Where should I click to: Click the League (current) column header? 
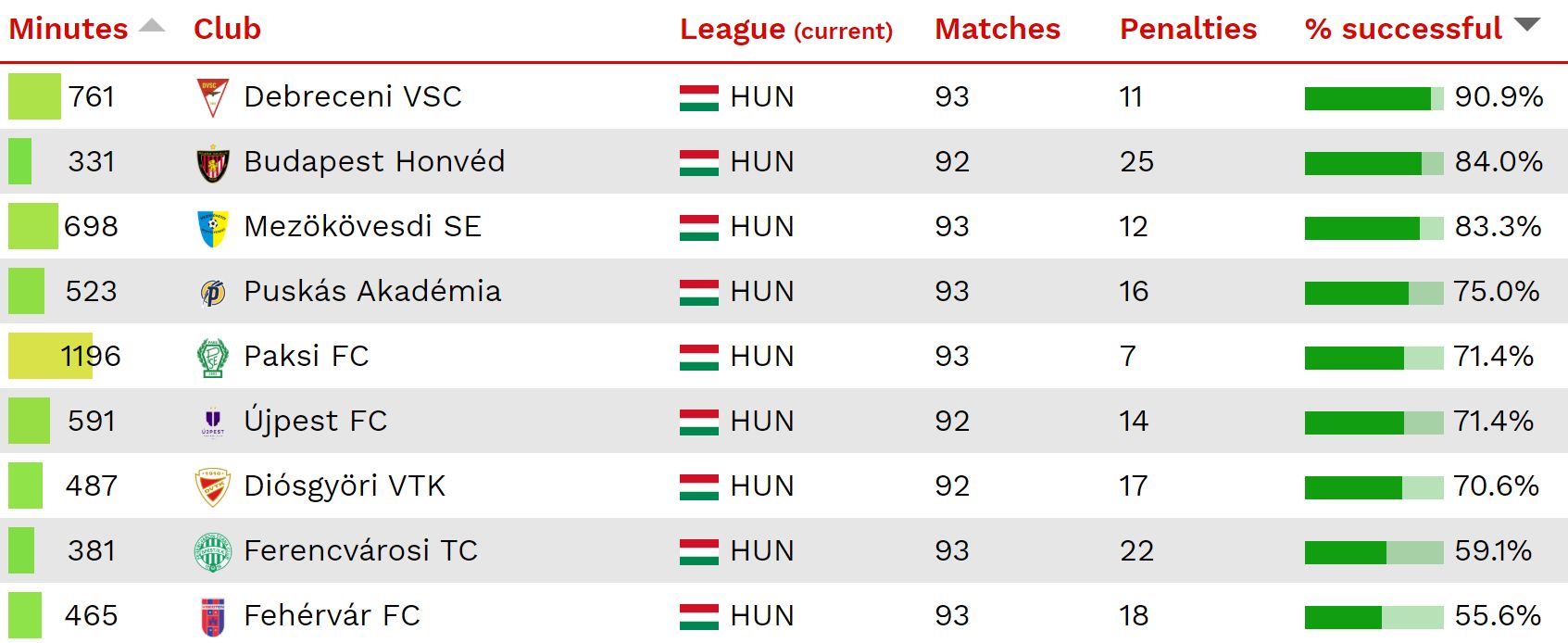tap(786, 30)
